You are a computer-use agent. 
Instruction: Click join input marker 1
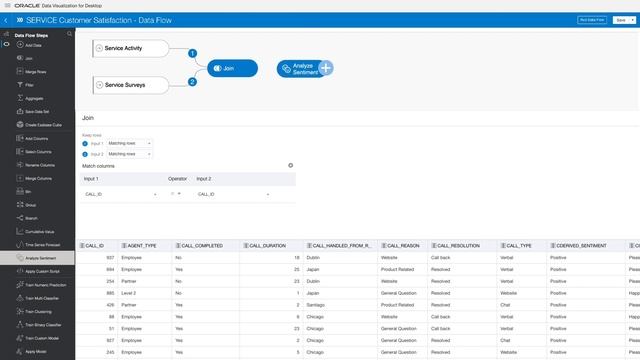[193, 53]
